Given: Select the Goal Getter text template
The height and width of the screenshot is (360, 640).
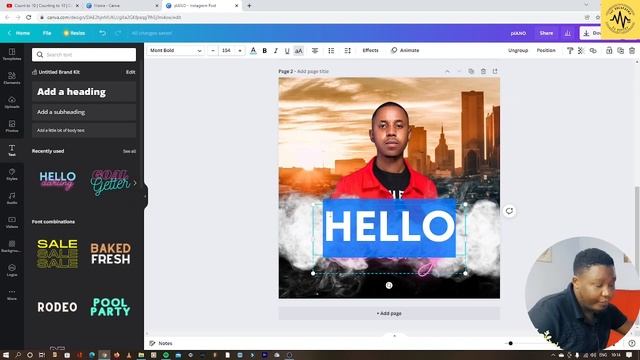Looking at the screenshot, I should pyautogui.click(x=110, y=182).
